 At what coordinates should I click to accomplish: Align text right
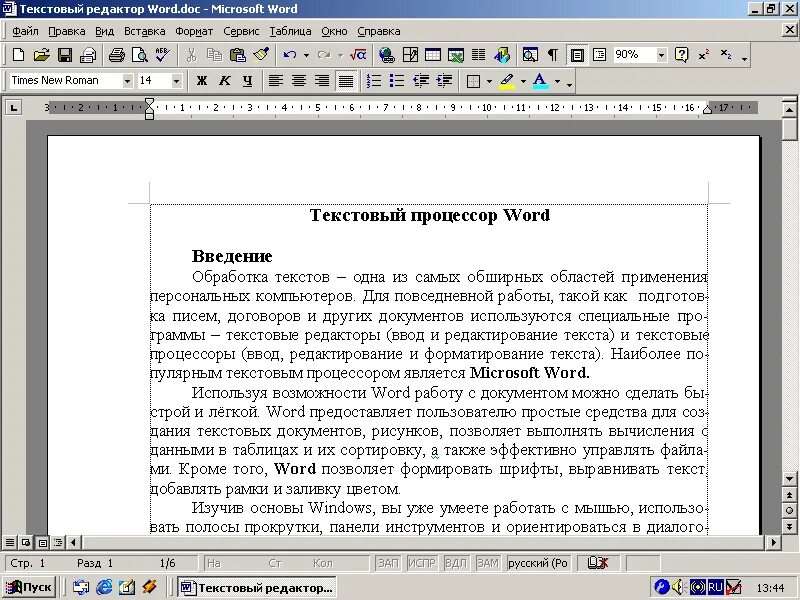[322, 81]
